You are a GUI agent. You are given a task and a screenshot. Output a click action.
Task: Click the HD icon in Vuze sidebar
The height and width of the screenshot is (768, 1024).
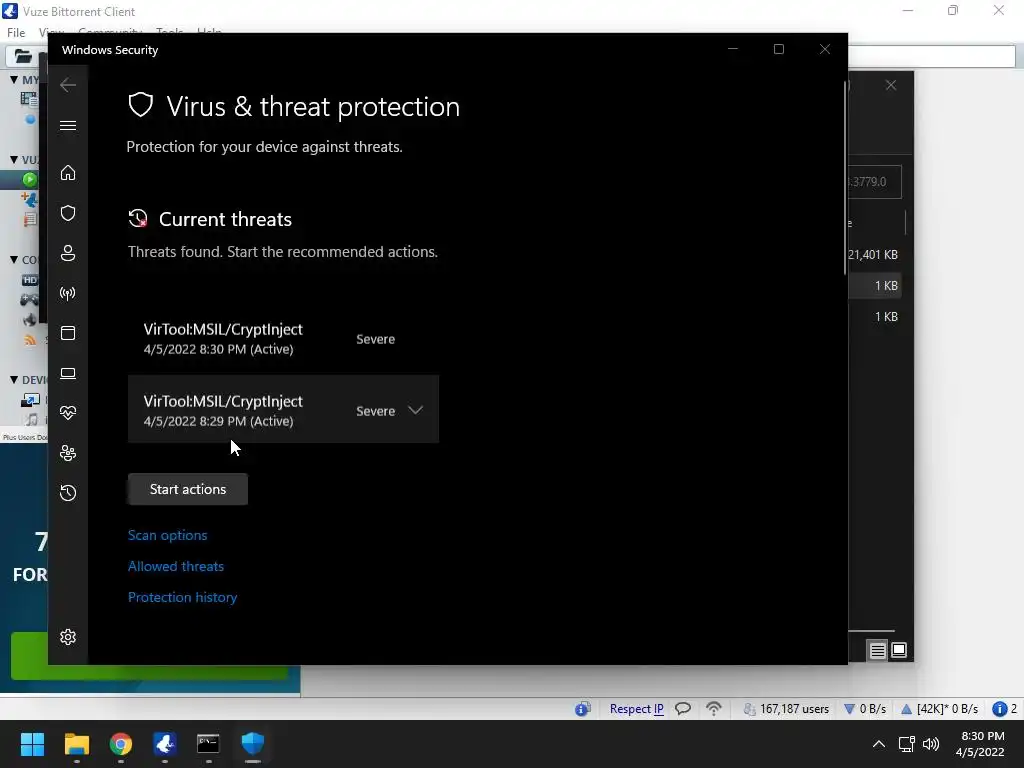30,280
